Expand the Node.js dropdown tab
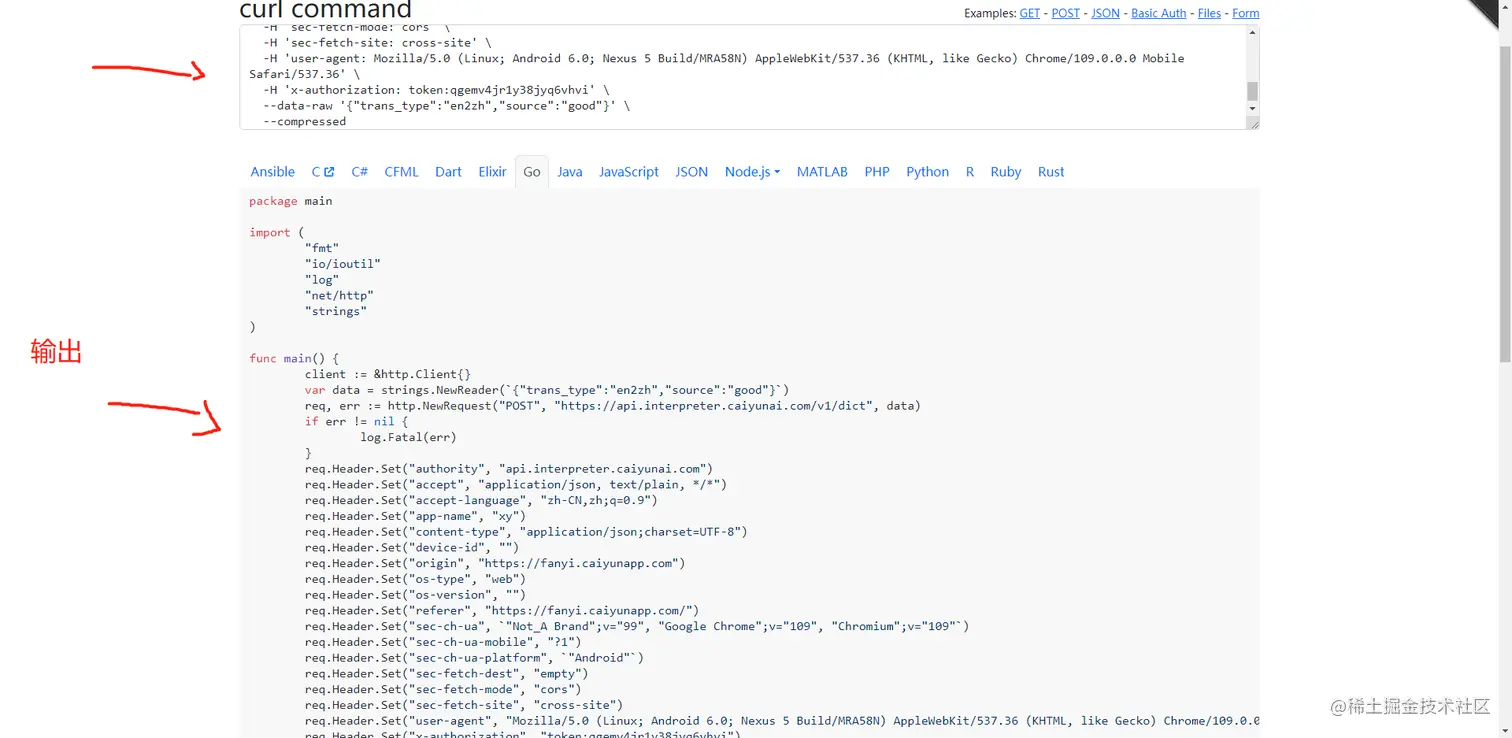The width and height of the screenshot is (1512, 738). coord(752,172)
